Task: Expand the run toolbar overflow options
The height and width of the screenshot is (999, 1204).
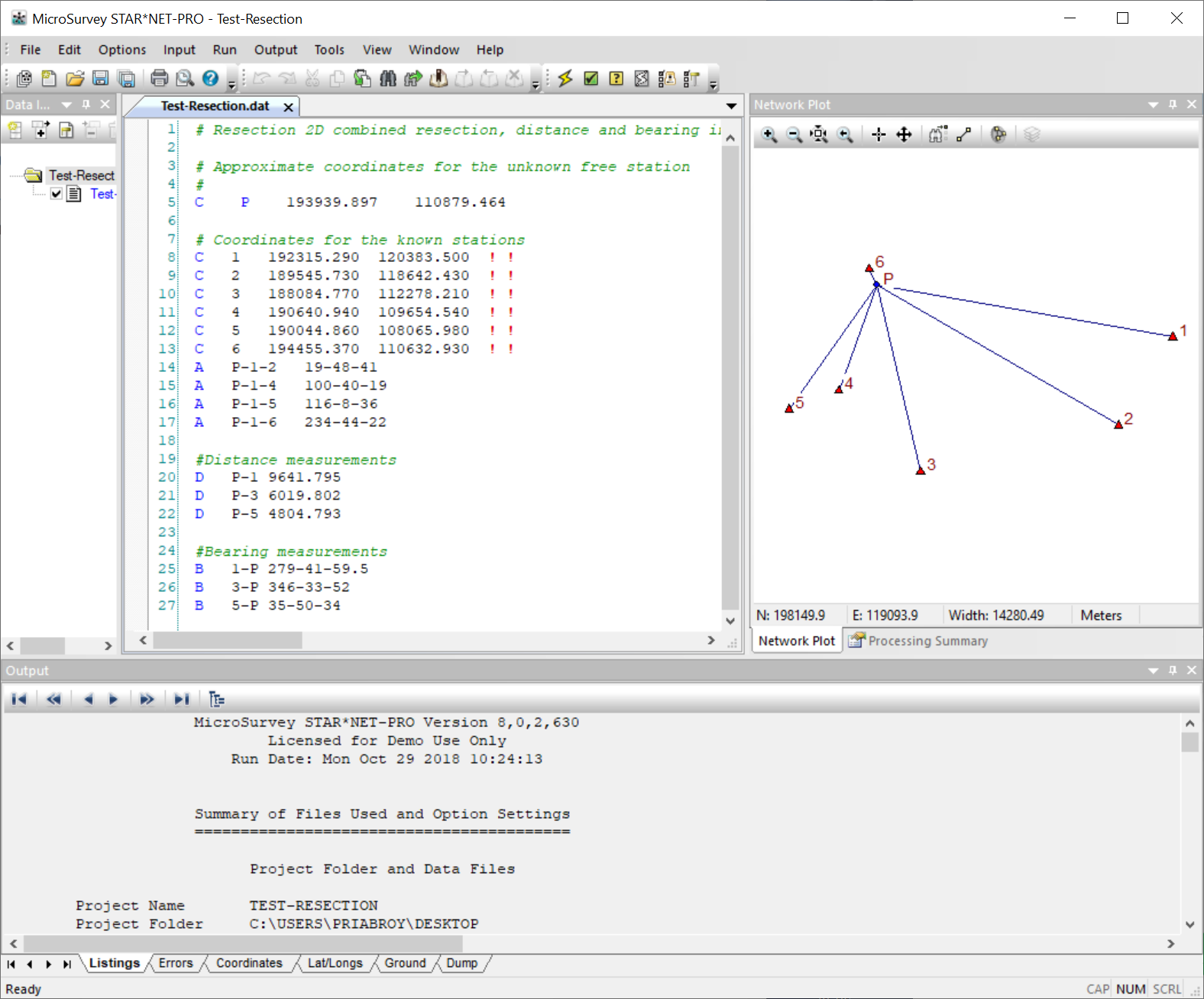Action: (x=713, y=82)
